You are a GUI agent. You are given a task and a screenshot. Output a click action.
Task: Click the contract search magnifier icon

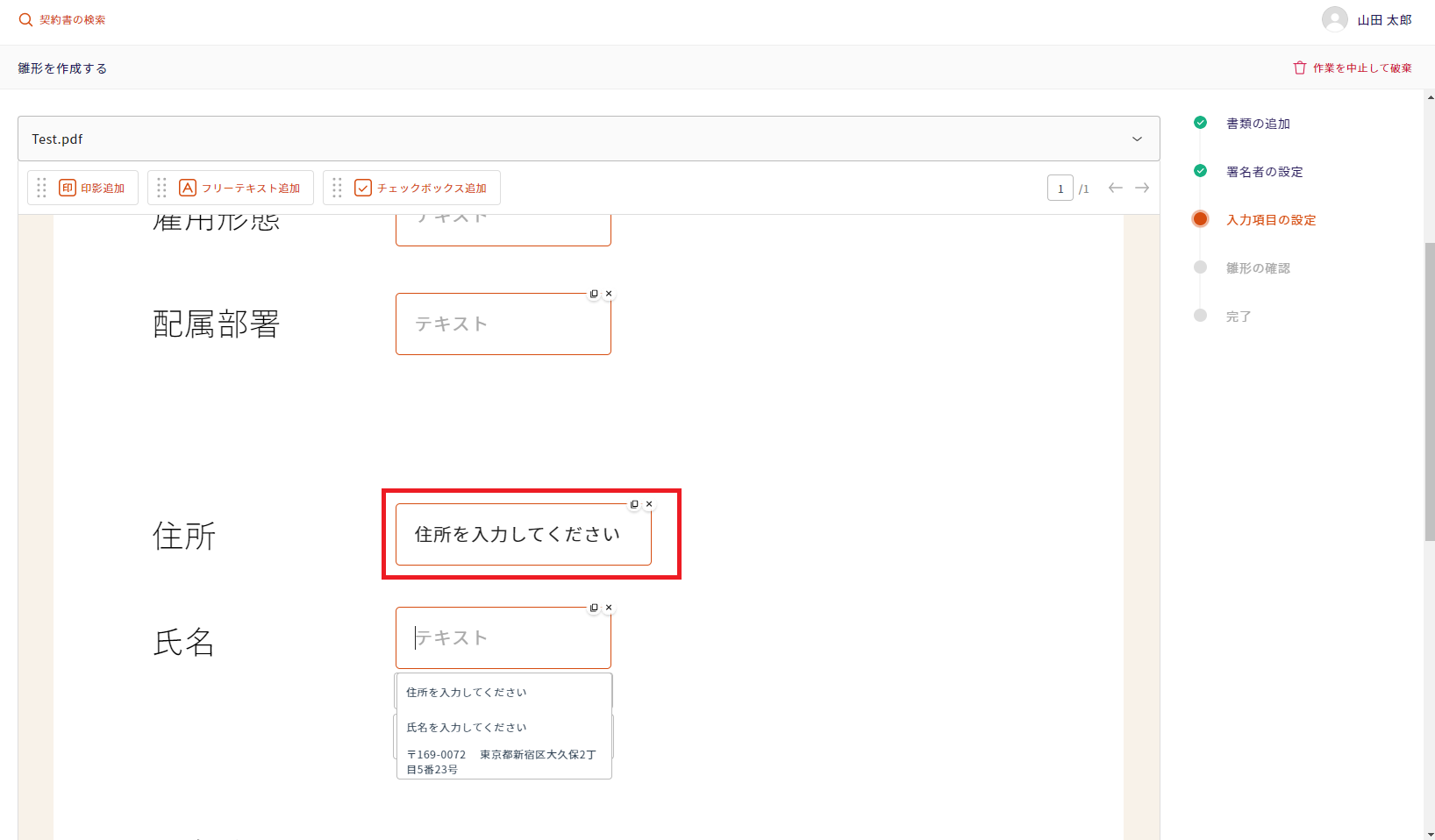tap(25, 20)
